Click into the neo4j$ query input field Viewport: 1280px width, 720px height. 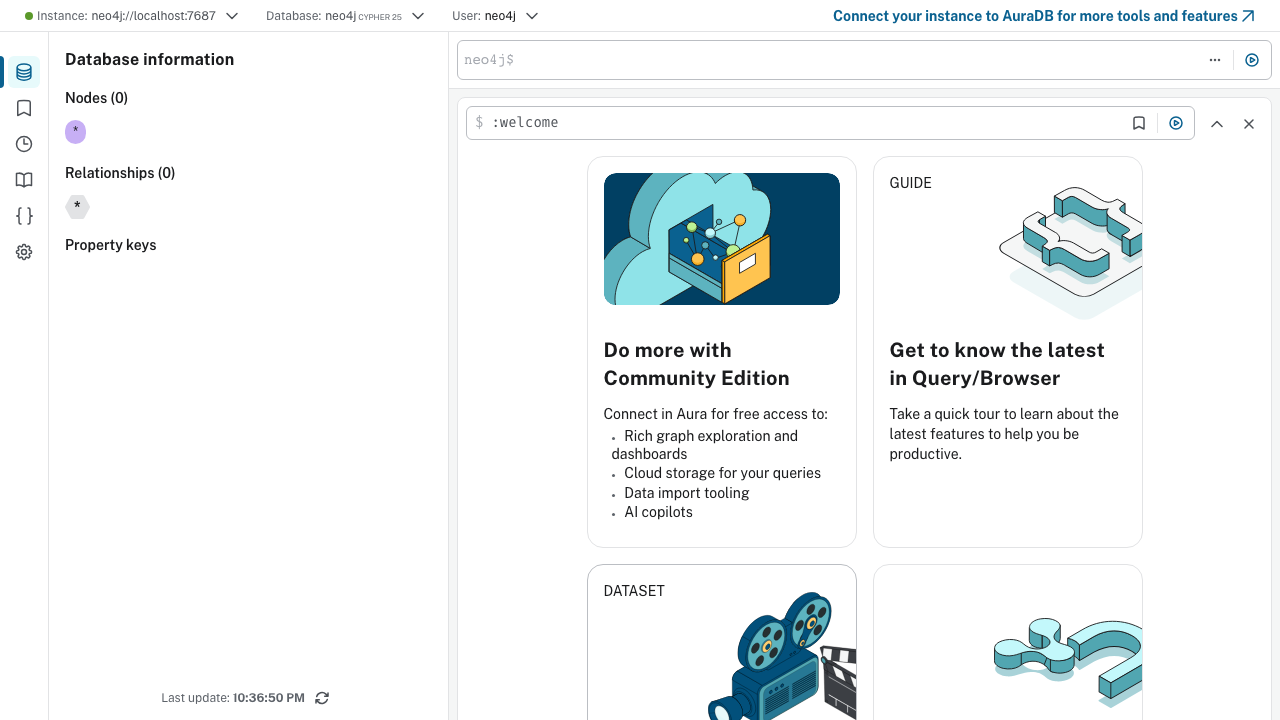click(x=830, y=60)
